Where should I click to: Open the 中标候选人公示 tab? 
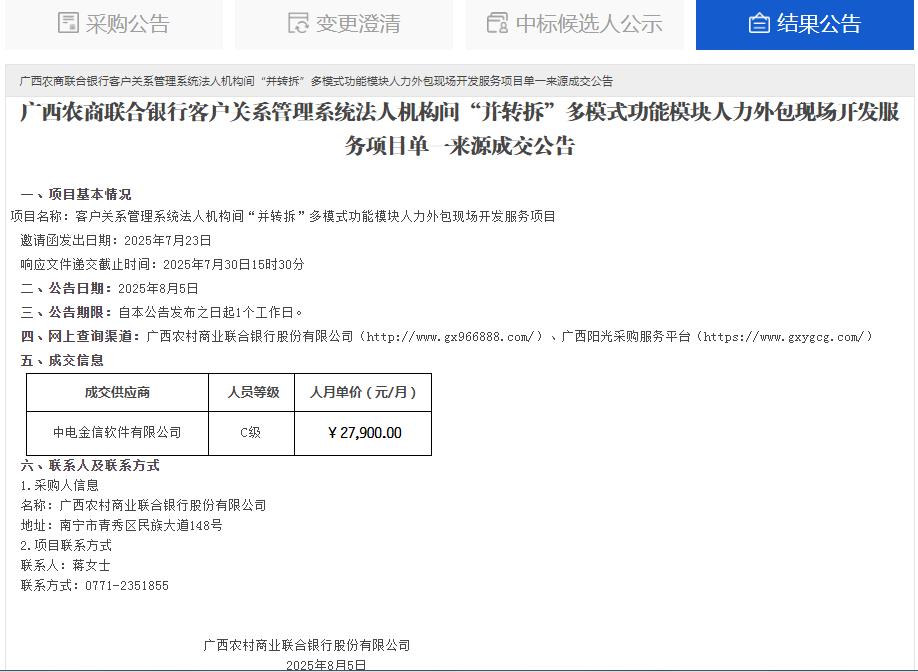tap(574, 24)
